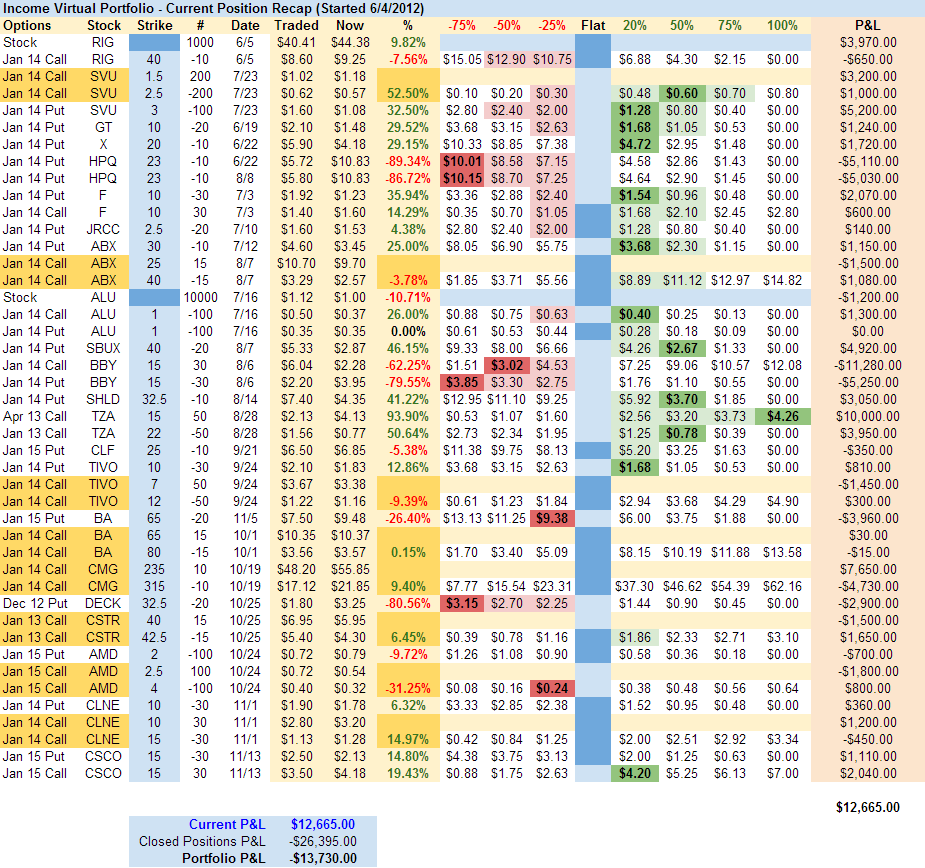Select the Flat column header

click(592, 25)
